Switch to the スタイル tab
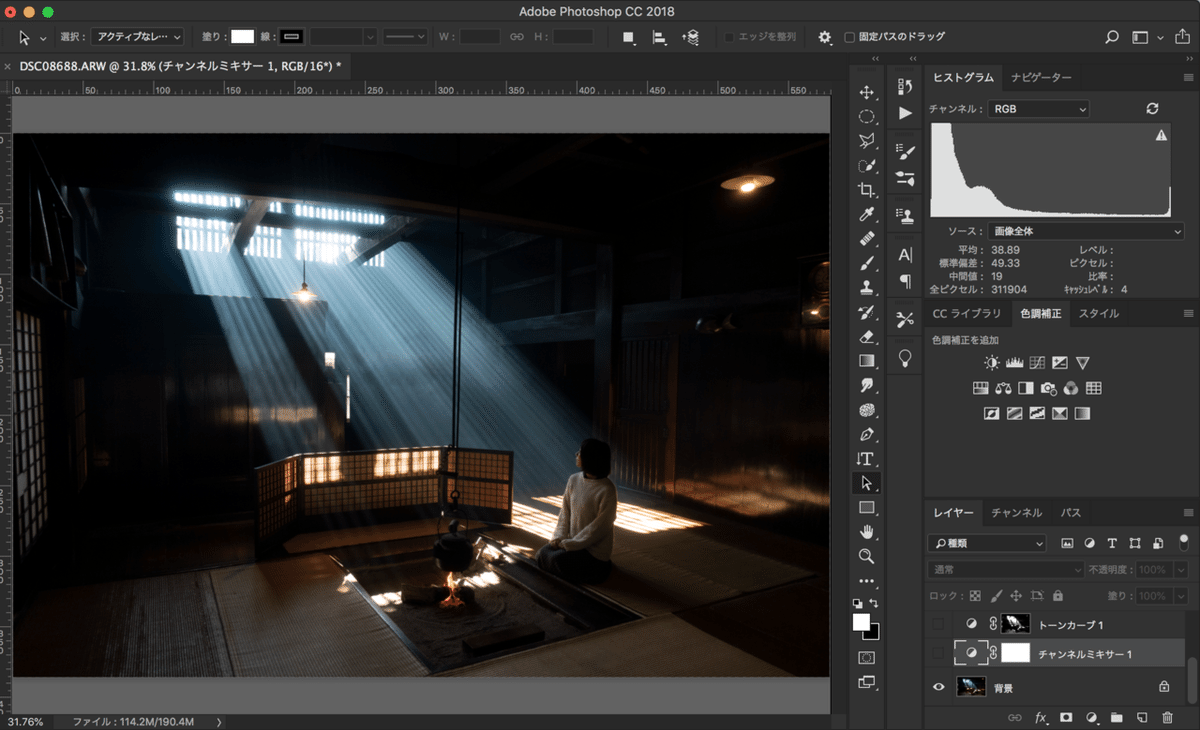The image size is (1200, 730). [1099, 314]
